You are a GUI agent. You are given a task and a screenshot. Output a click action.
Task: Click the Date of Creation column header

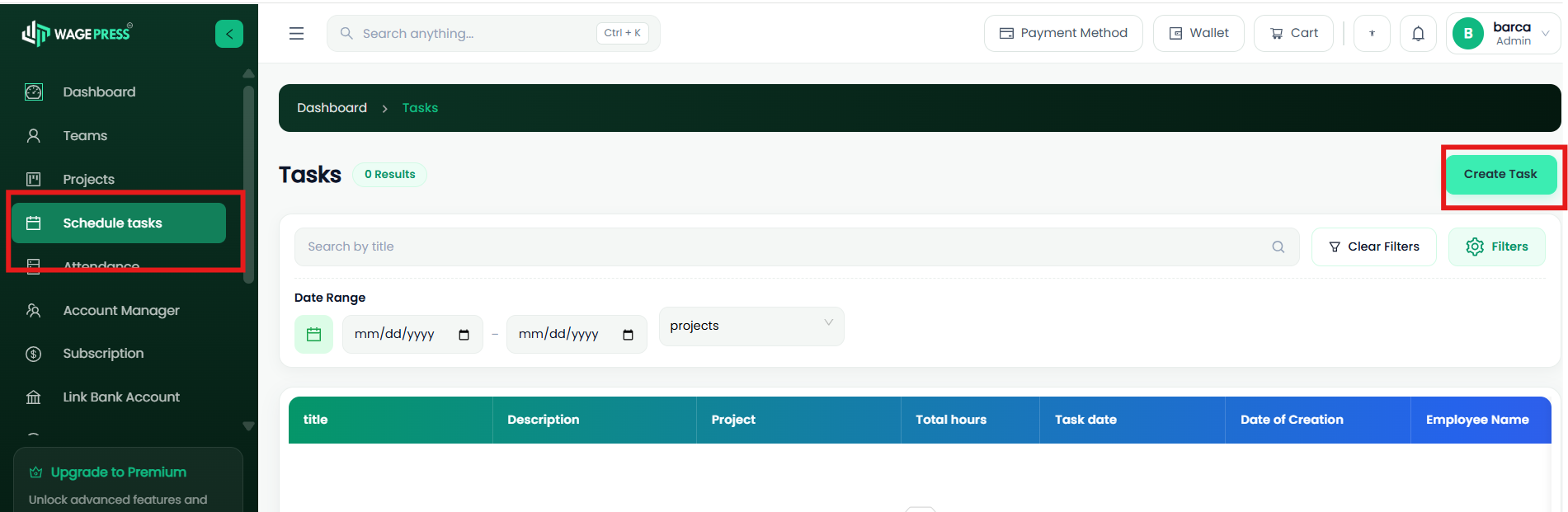tap(1318, 420)
